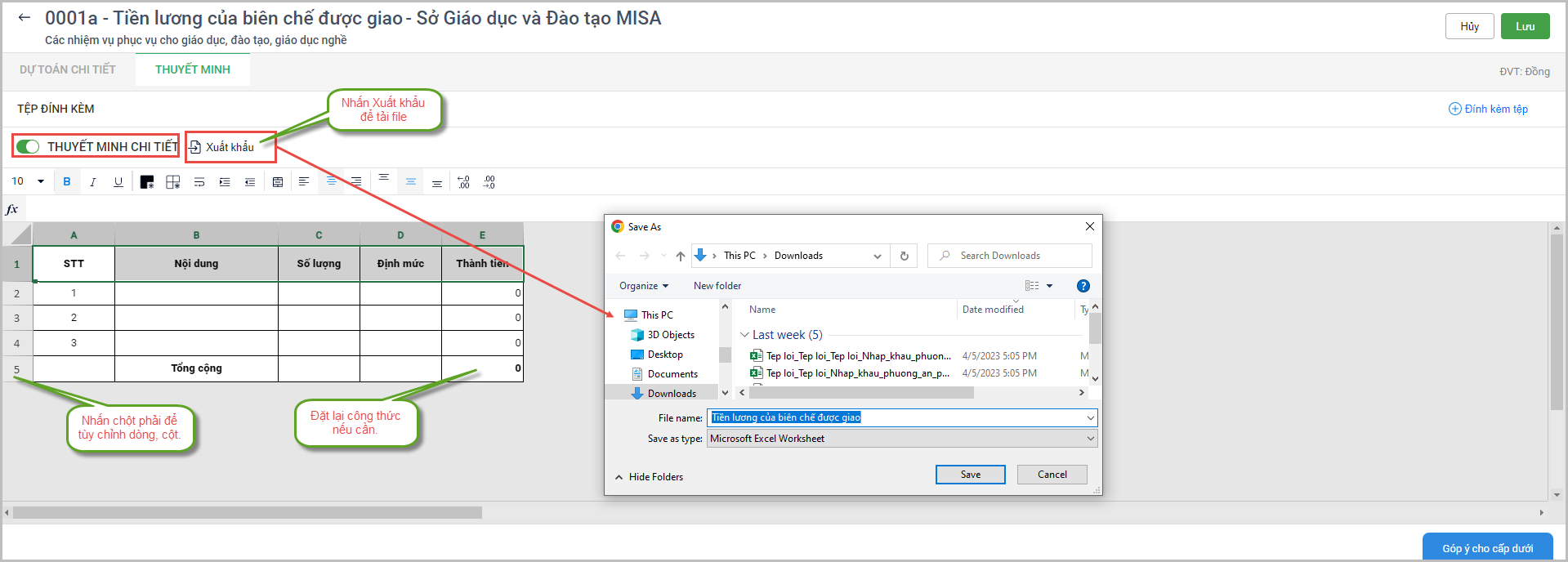Apply underline formatting
1568x562 pixels.
point(118,181)
